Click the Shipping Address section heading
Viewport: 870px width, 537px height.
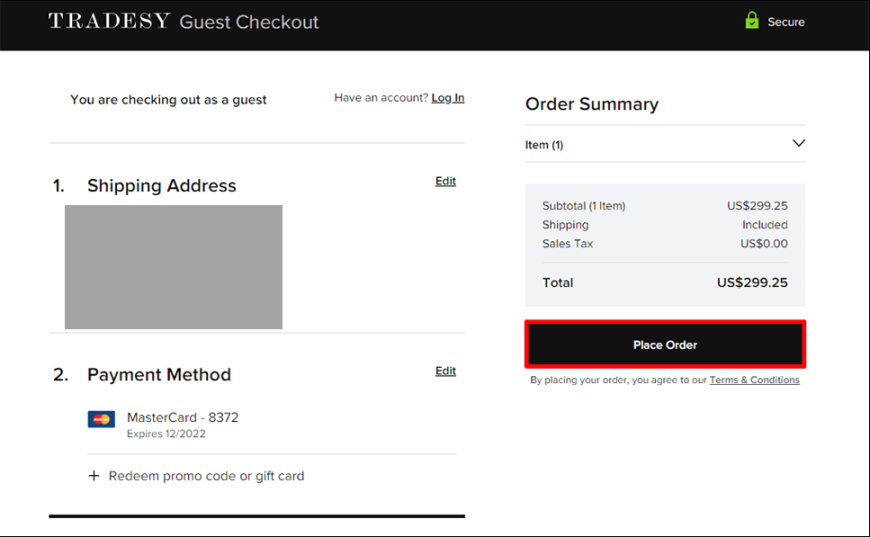161,185
